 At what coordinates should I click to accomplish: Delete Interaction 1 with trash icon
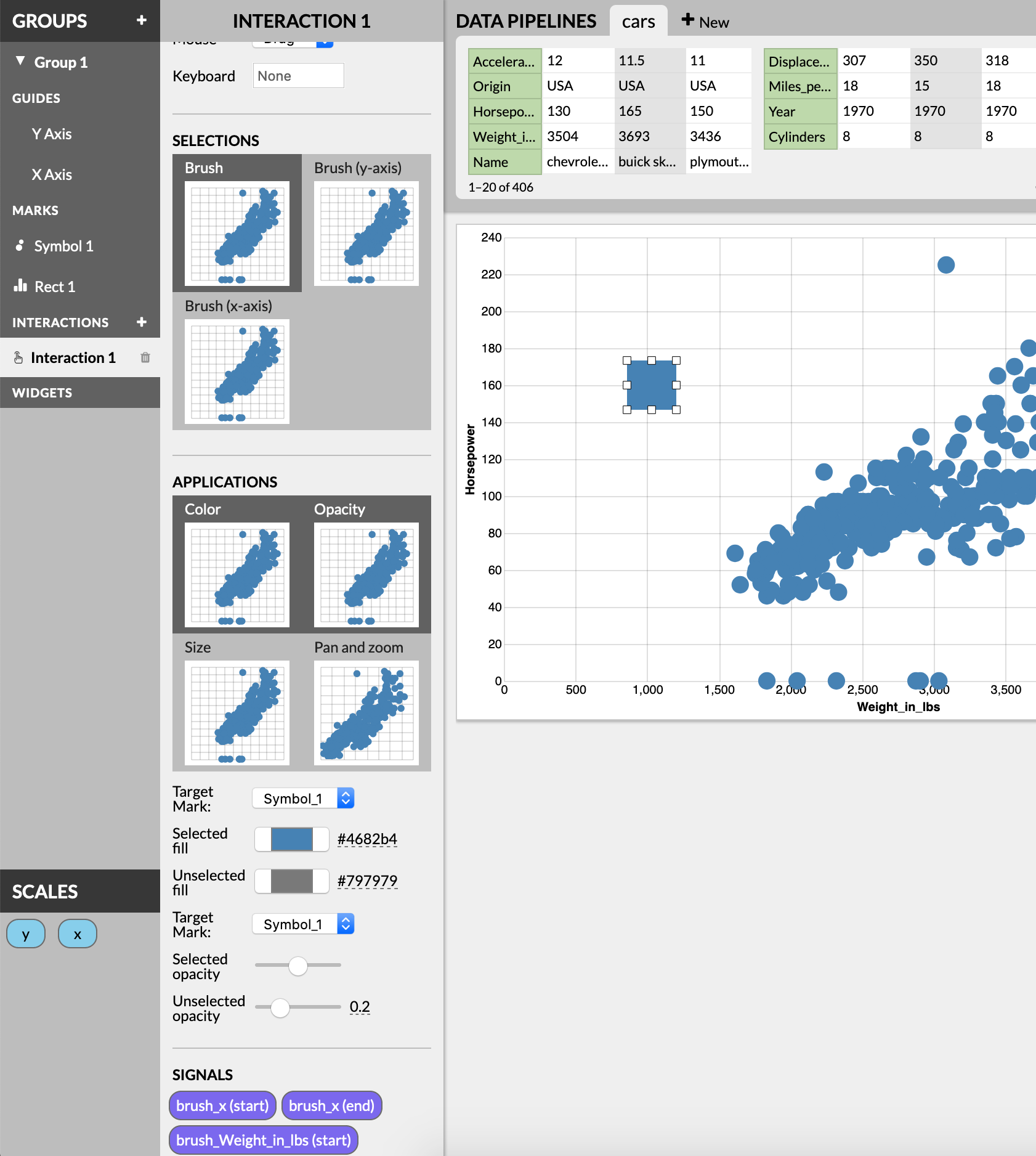145,357
